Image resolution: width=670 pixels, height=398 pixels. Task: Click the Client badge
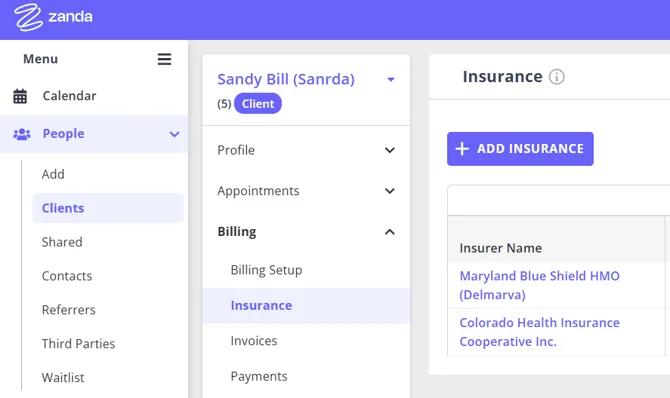tap(258, 103)
